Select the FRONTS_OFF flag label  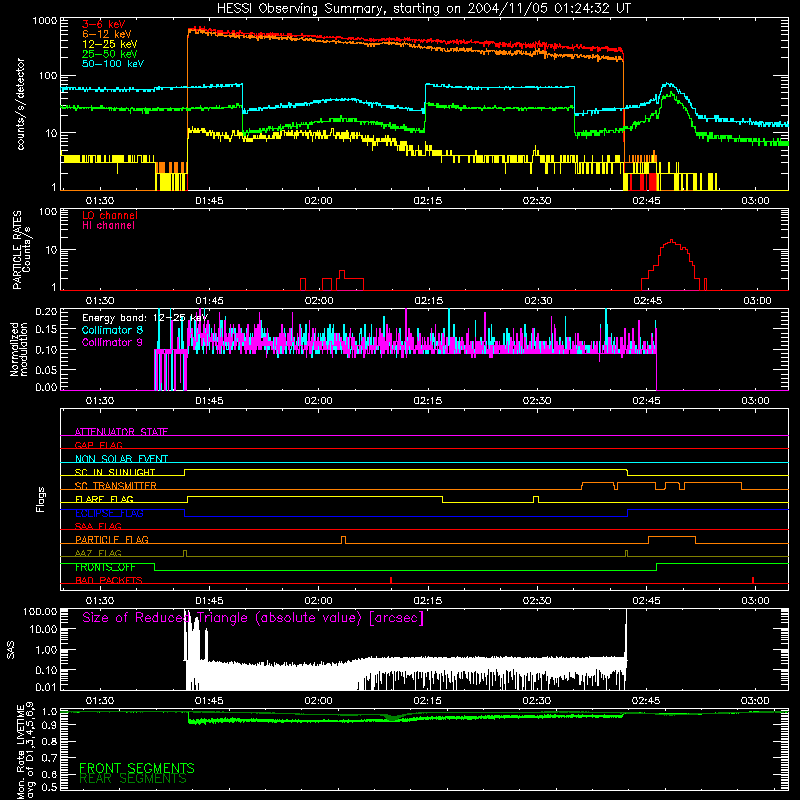click(105, 567)
